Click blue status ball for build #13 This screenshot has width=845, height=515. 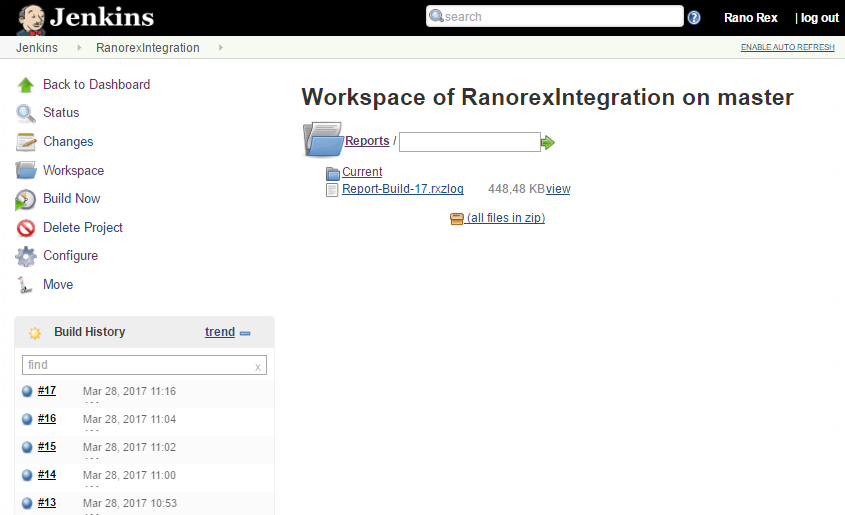27,503
